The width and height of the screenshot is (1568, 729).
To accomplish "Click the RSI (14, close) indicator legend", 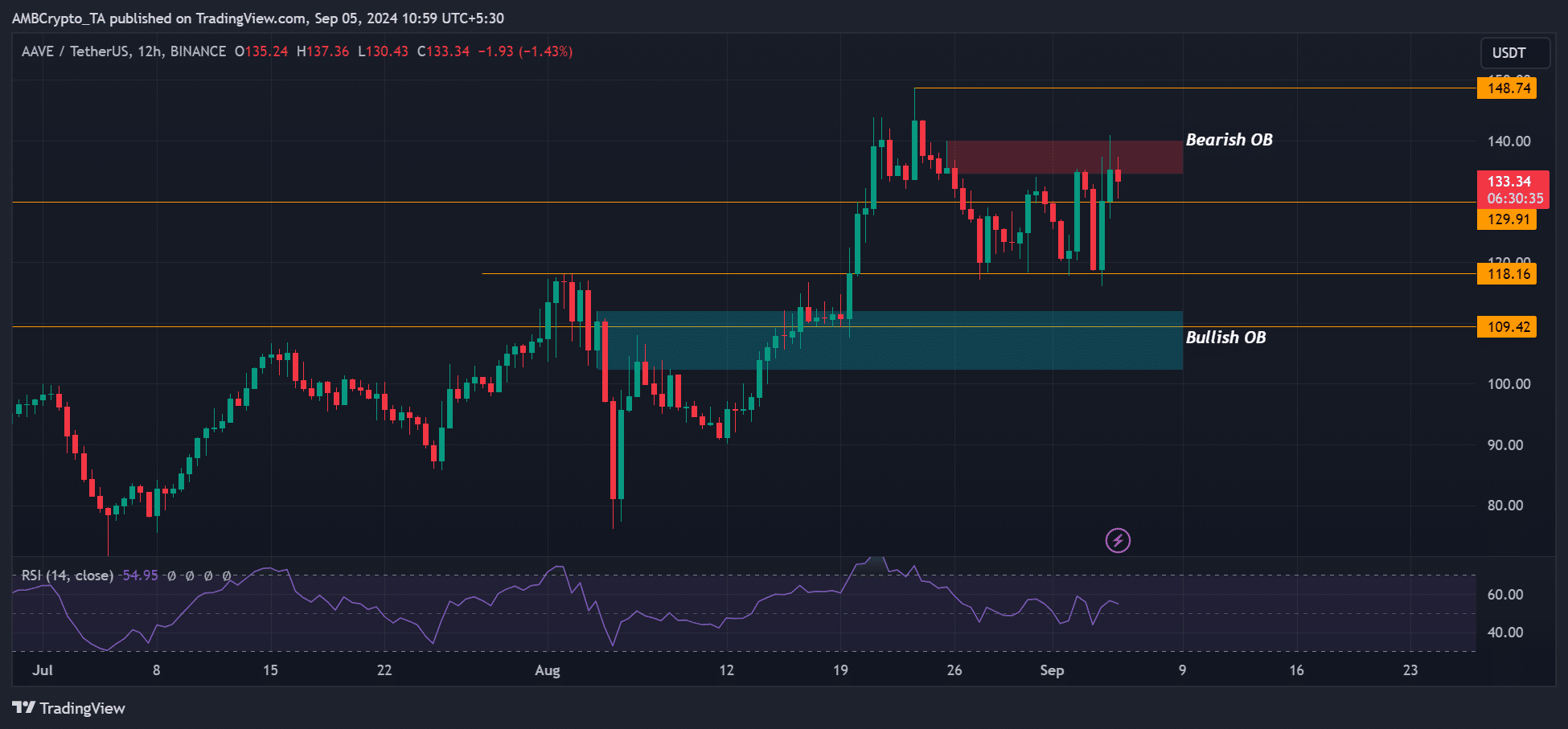I will coord(68,575).
